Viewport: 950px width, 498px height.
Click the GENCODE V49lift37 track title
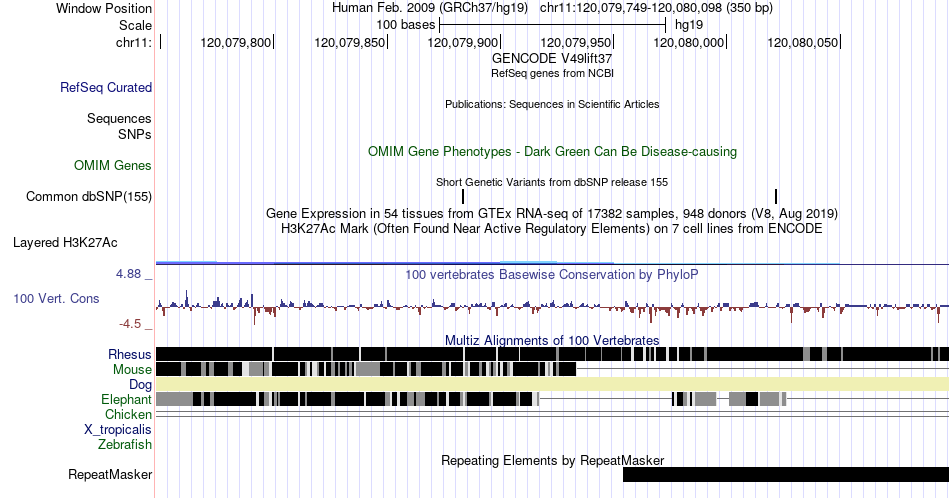click(x=552, y=58)
